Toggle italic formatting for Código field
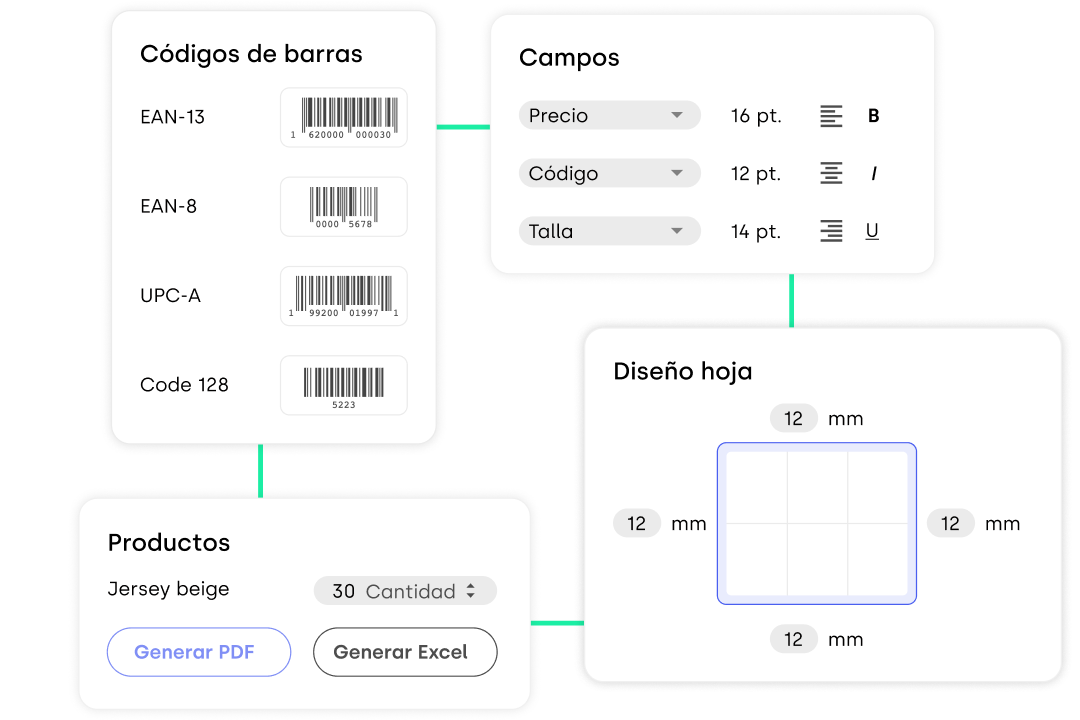The image size is (1080, 720). [x=873, y=174]
